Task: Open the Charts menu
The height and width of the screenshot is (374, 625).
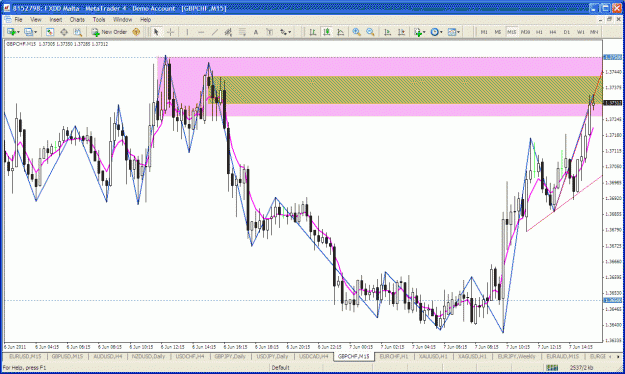Action: (77, 20)
